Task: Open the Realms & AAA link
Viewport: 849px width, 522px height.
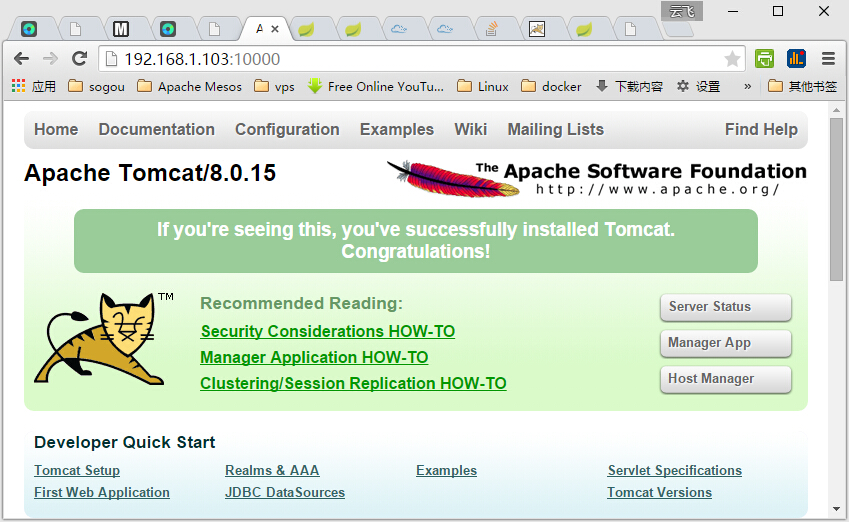Action: (272, 471)
